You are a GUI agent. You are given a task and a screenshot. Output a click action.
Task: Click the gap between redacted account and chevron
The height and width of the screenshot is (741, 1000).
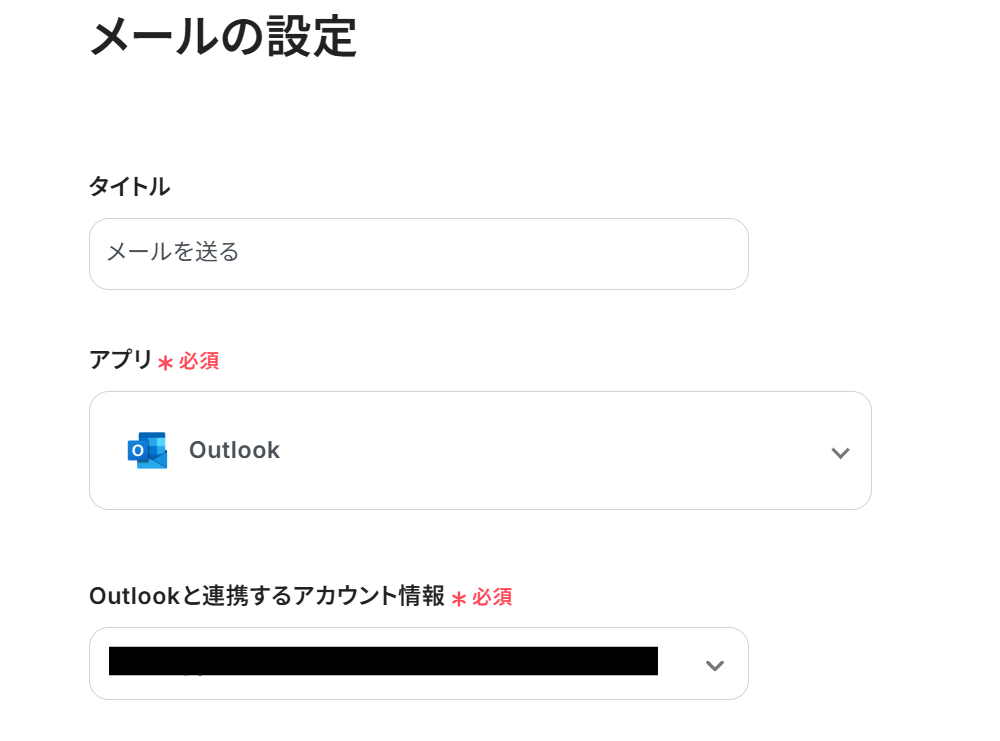click(x=680, y=664)
